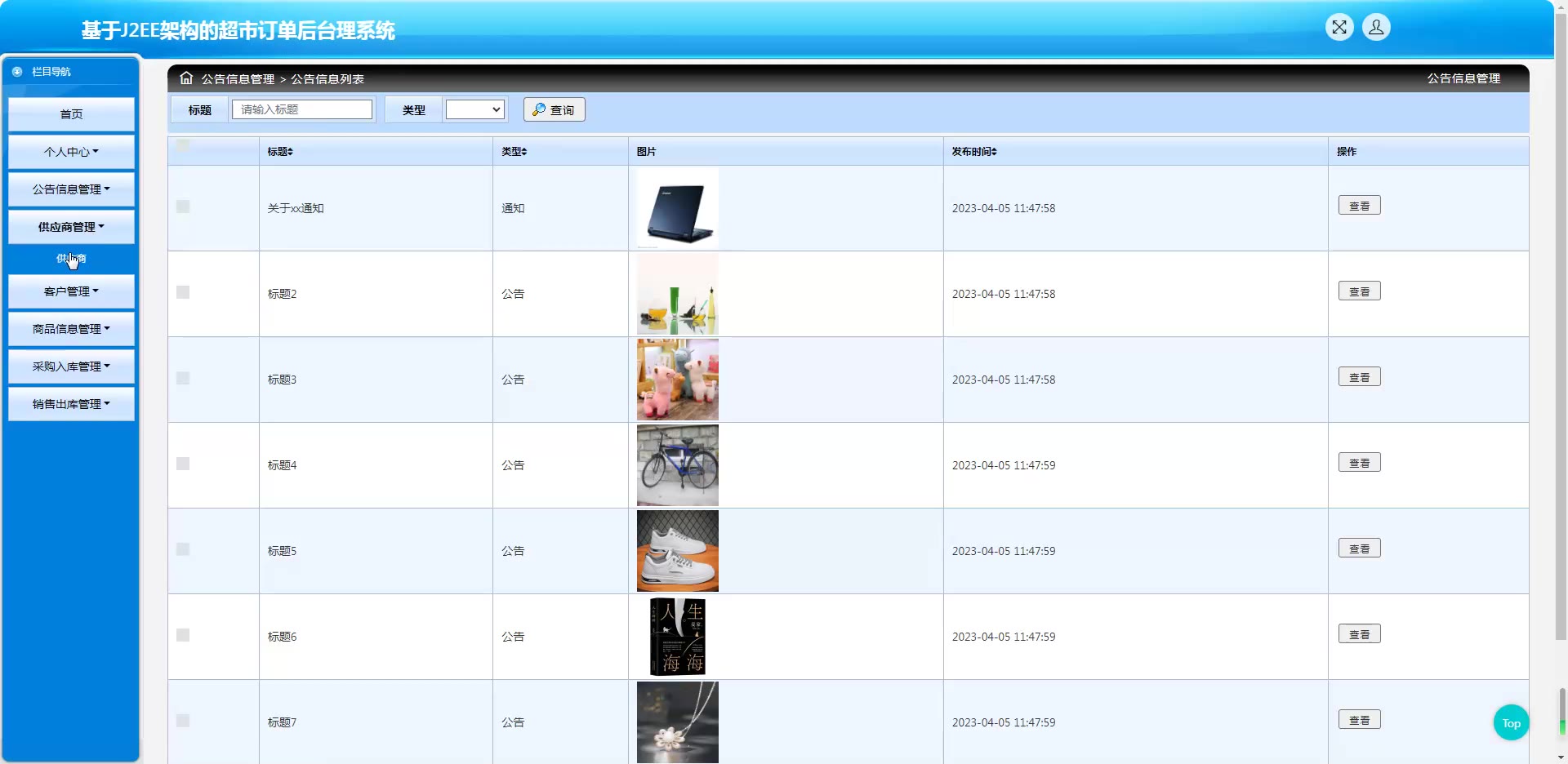Click the scrollbar down arrow
This screenshot has width=1568, height=764.
coord(1561,757)
